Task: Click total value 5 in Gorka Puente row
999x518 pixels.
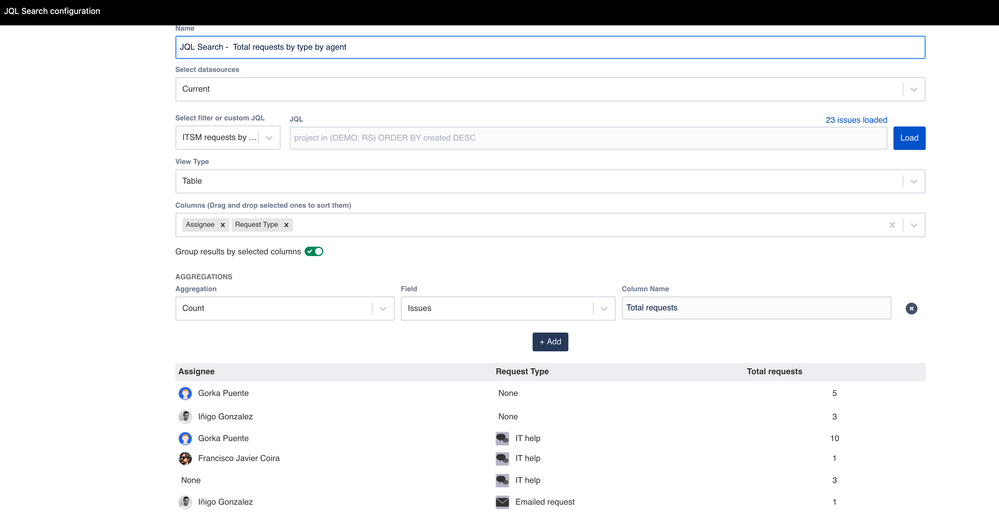Action: 835,394
